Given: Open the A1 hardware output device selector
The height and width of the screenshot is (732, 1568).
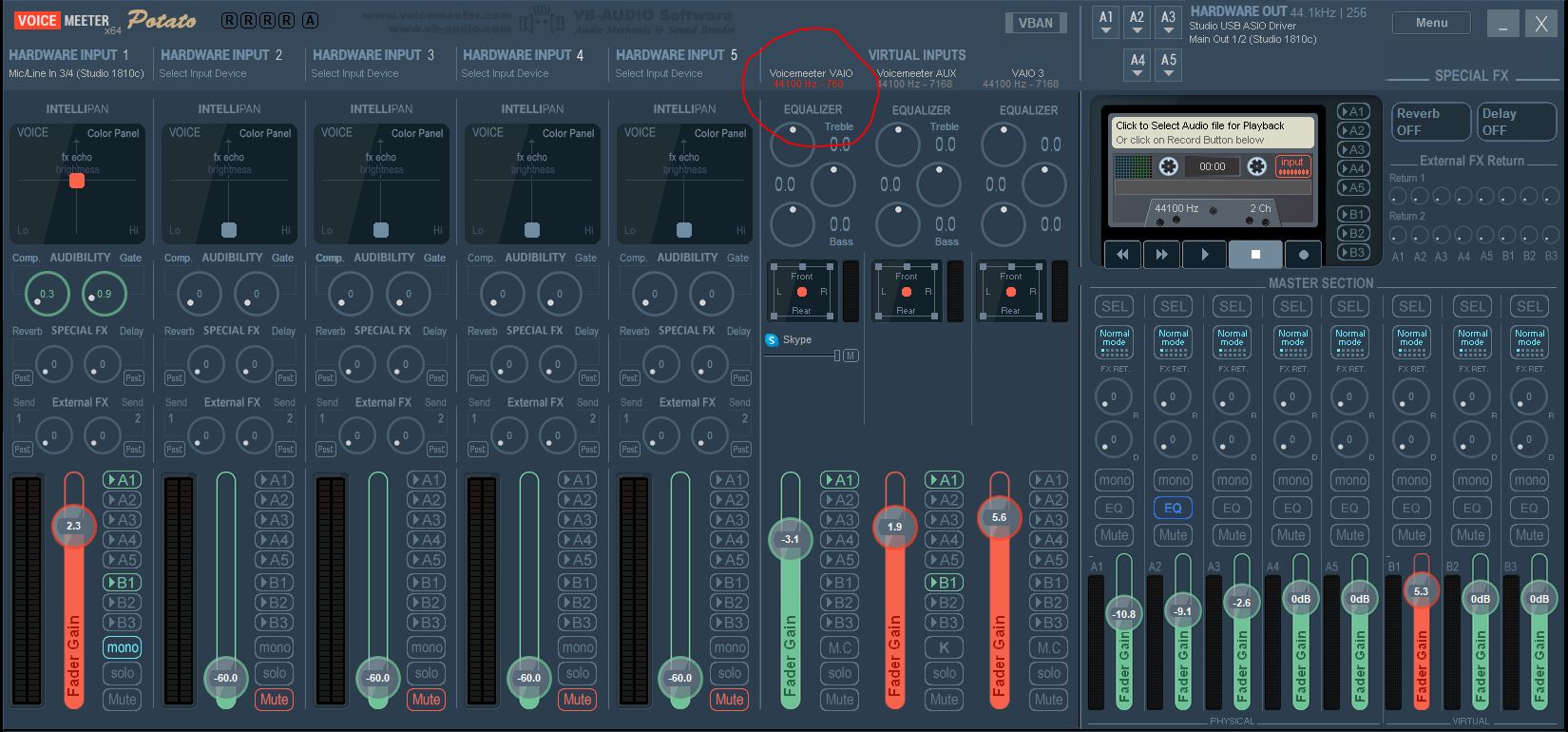Looking at the screenshot, I should point(1105,23).
